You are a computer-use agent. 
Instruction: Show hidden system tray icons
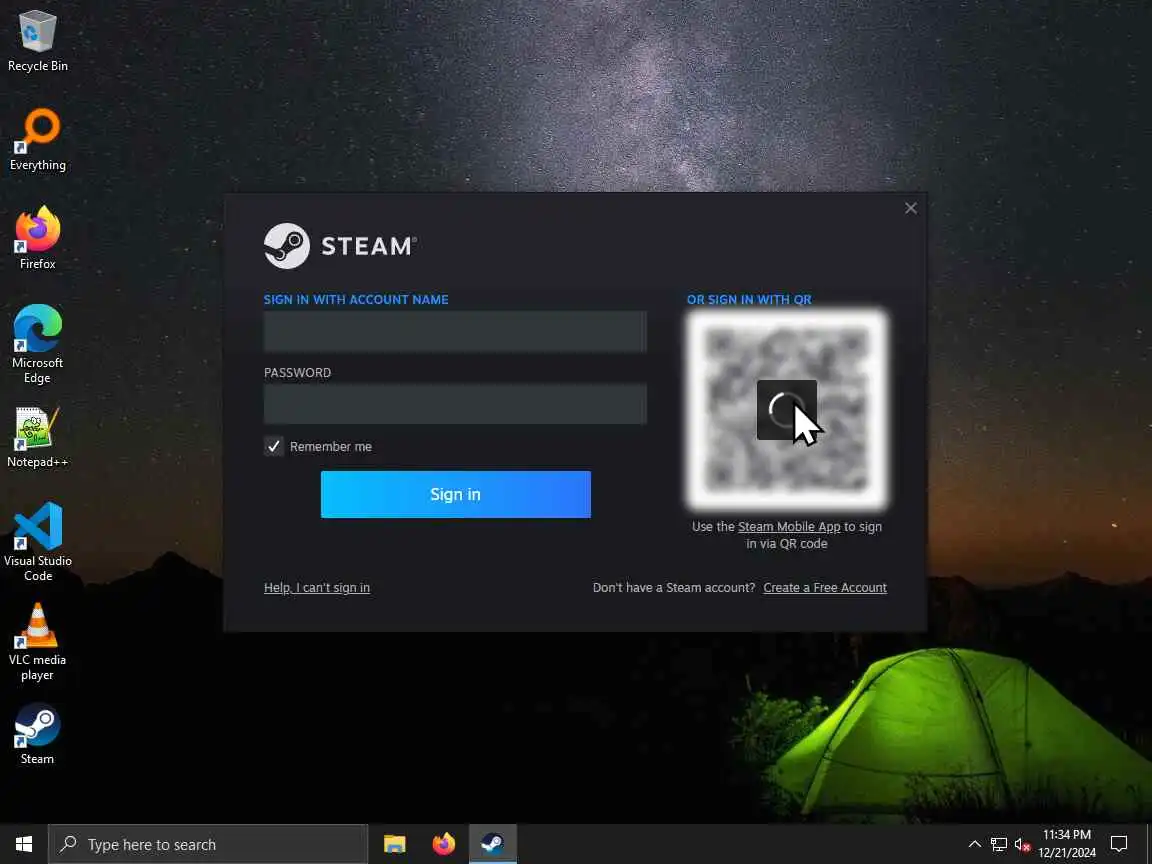pos(974,844)
